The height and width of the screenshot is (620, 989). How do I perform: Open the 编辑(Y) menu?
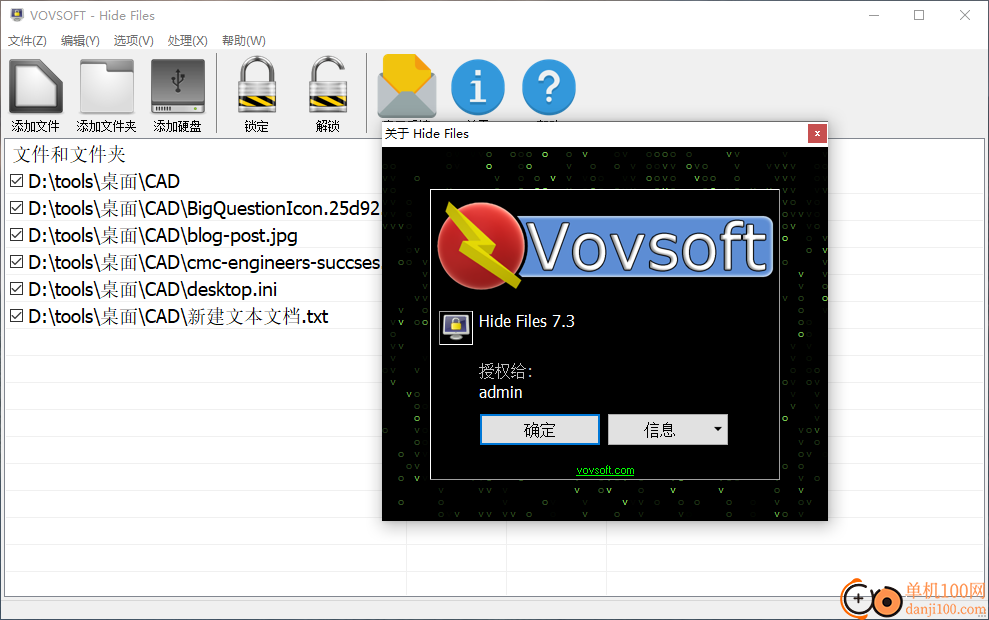(x=80, y=40)
